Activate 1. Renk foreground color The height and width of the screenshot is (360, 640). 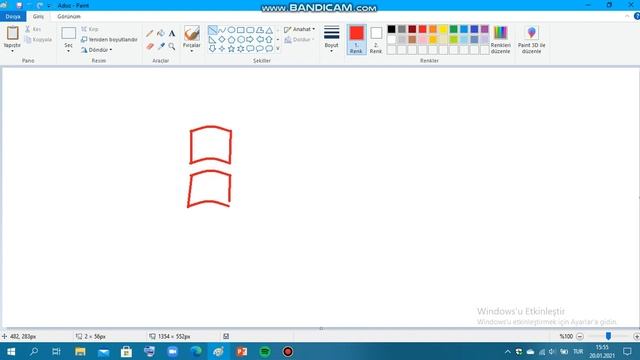click(356, 40)
